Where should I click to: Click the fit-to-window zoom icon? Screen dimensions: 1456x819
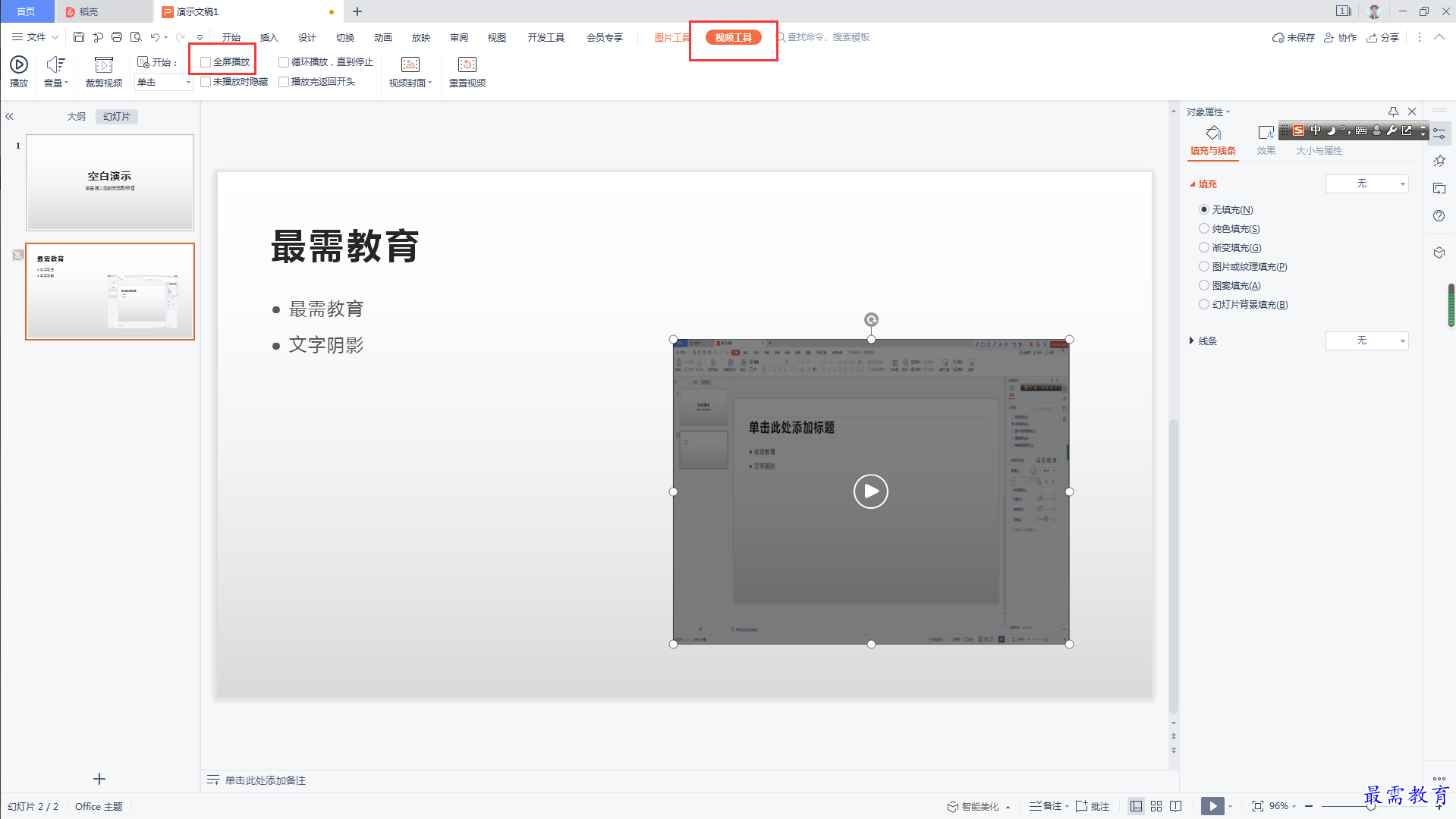pyautogui.click(x=1258, y=806)
